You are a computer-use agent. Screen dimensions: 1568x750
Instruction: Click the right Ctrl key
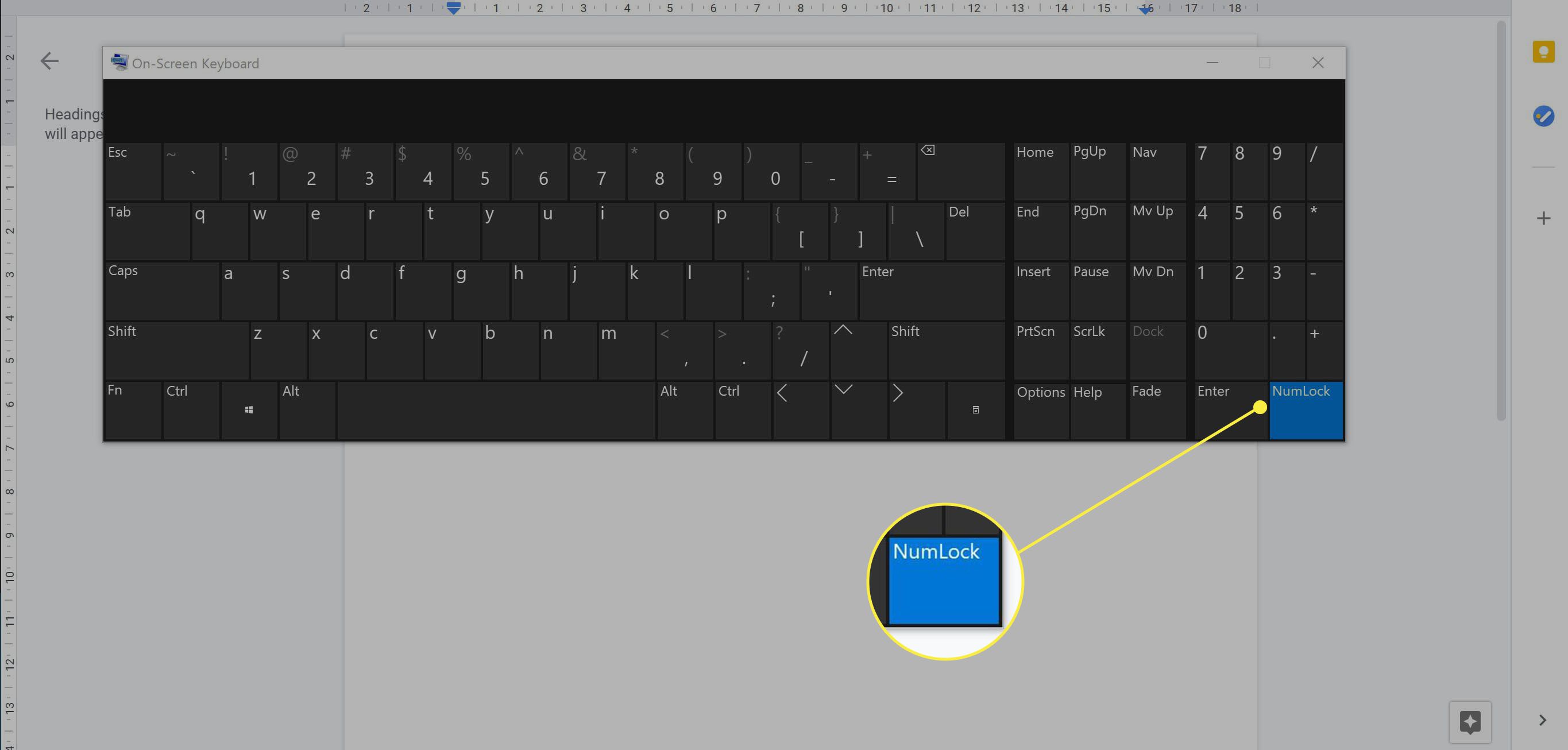click(743, 410)
